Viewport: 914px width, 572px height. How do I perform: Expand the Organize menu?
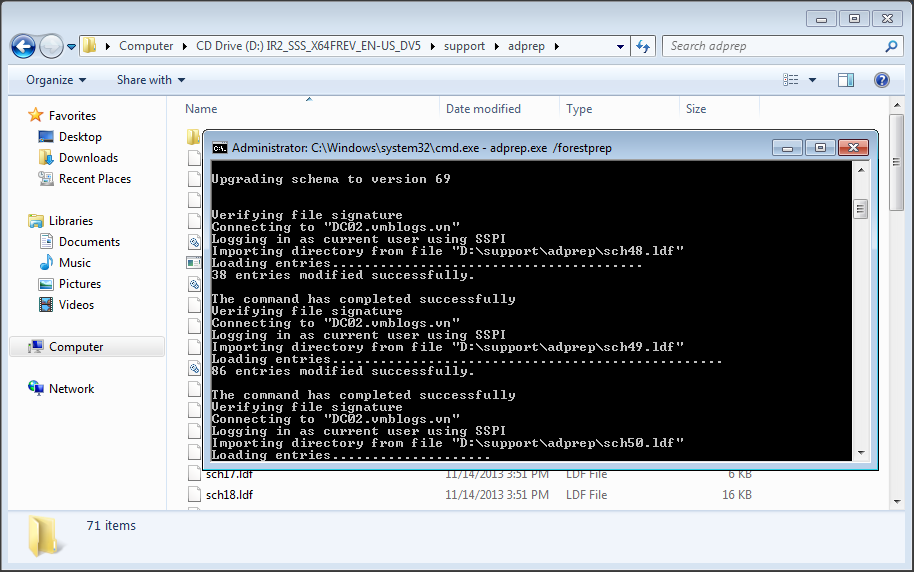[x=56, y=80]
